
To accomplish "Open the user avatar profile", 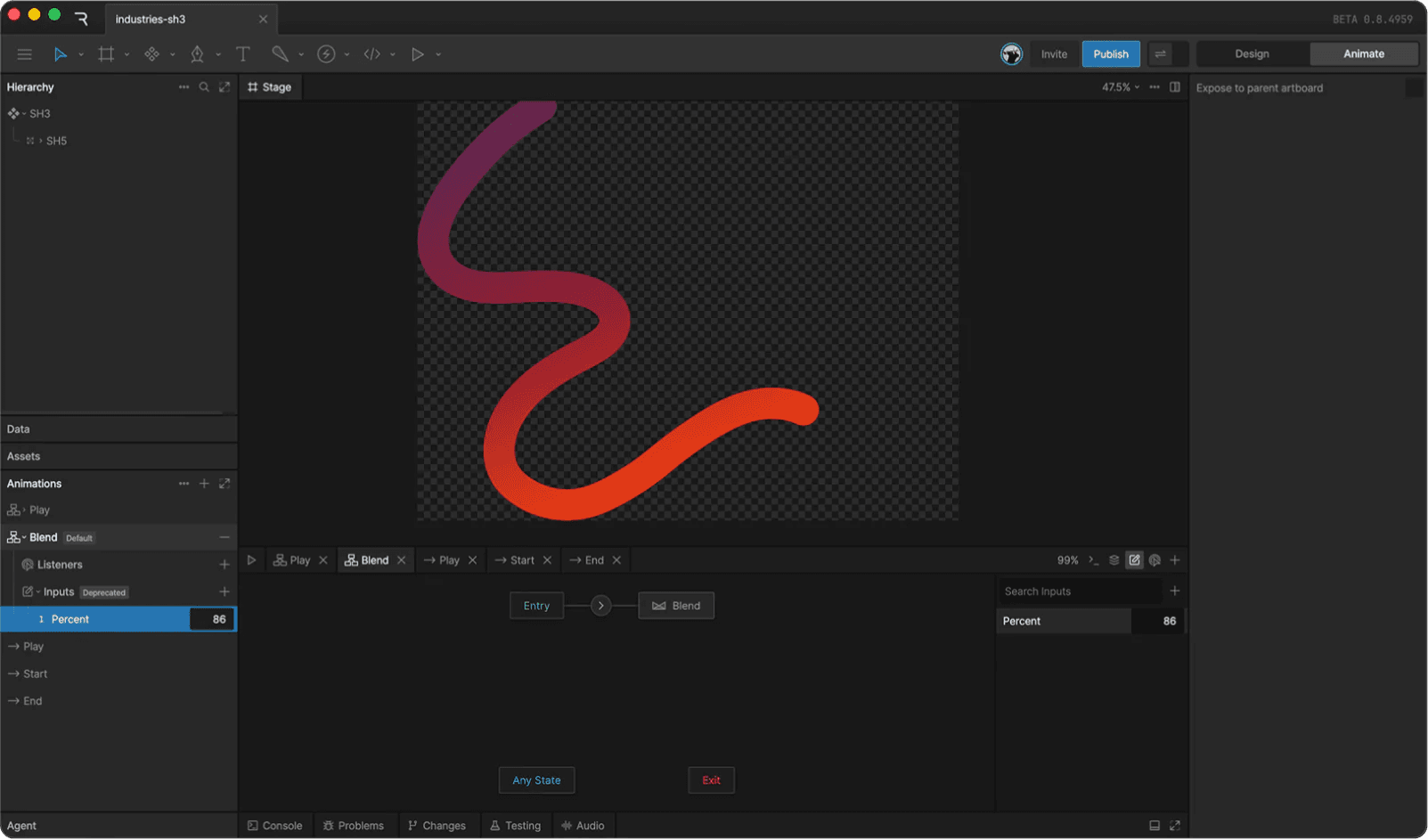I will (1011, 54).
